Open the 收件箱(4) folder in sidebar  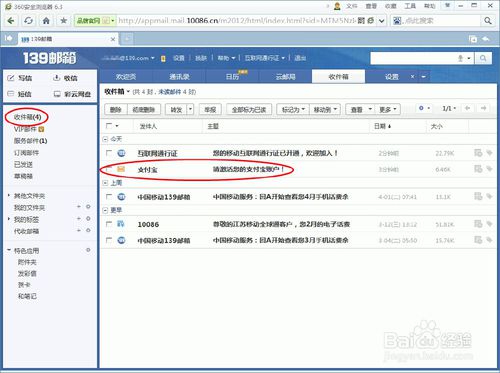[27, 117]
